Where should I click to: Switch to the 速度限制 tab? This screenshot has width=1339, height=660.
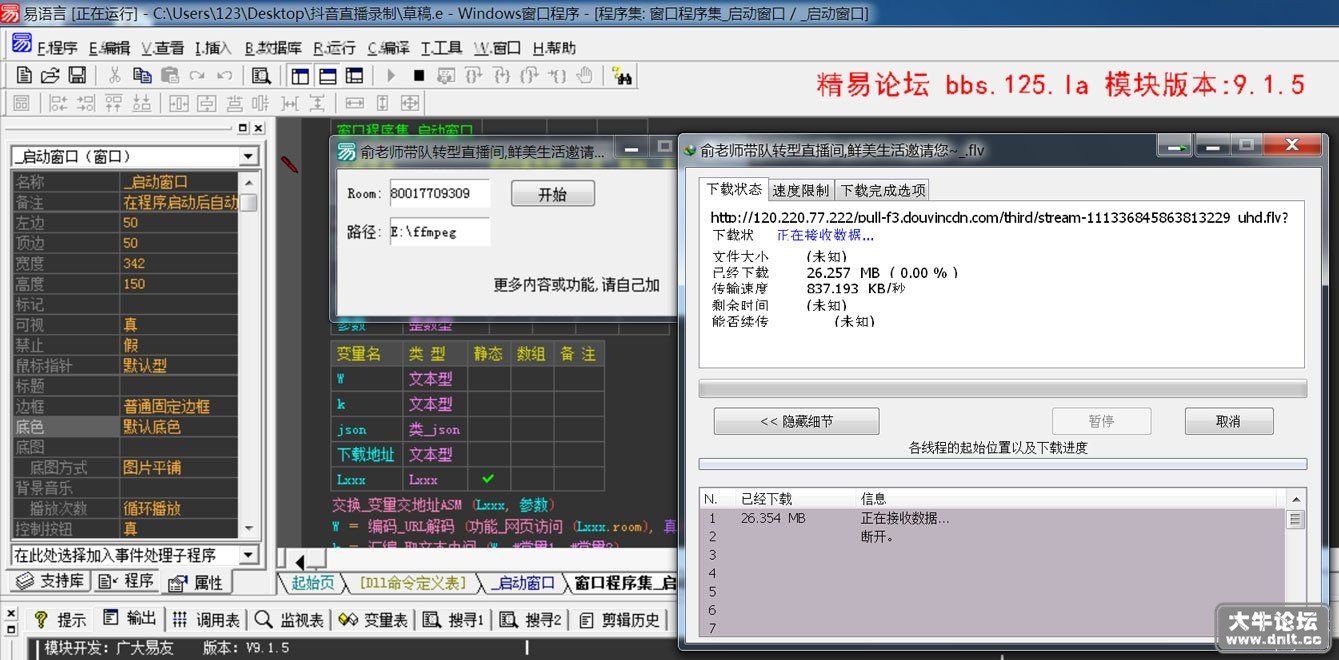pos(800,190)
